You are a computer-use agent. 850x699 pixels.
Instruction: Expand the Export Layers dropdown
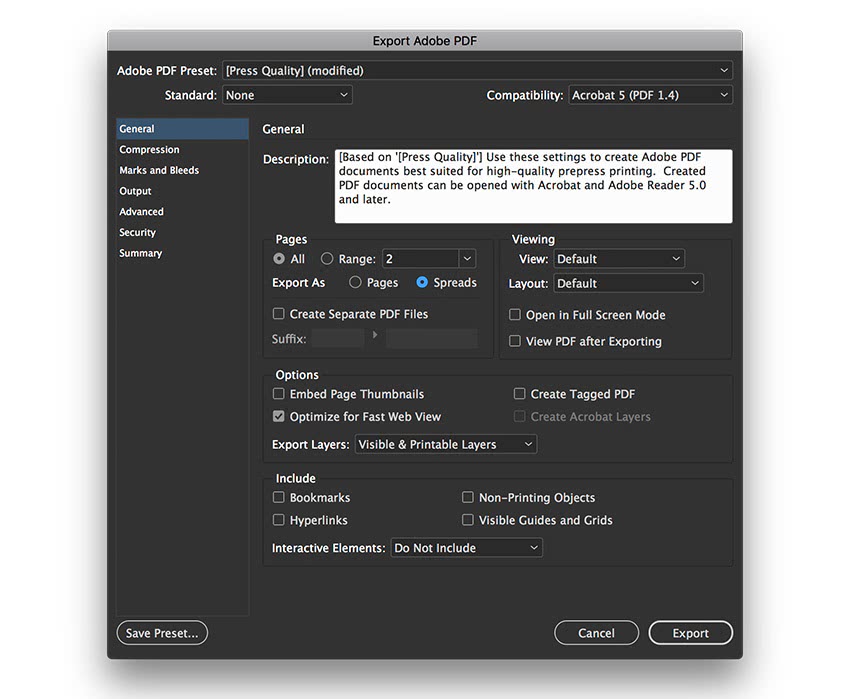(x=446, y=444)
